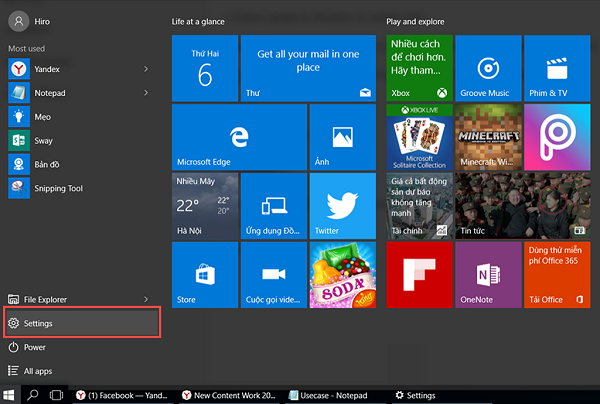Open the Candy Crush Soda tile
The image size is (600, 404).
pyautogui.click(x=342, y=274)
